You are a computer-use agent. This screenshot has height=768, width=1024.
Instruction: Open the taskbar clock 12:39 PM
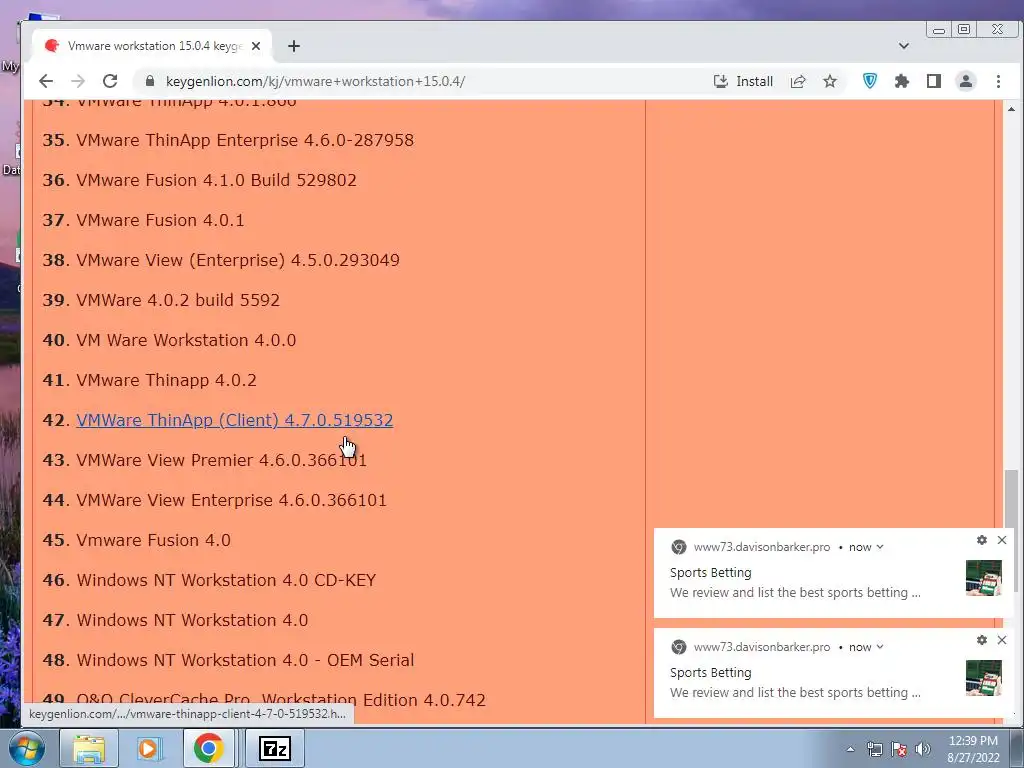pos(973,749)
